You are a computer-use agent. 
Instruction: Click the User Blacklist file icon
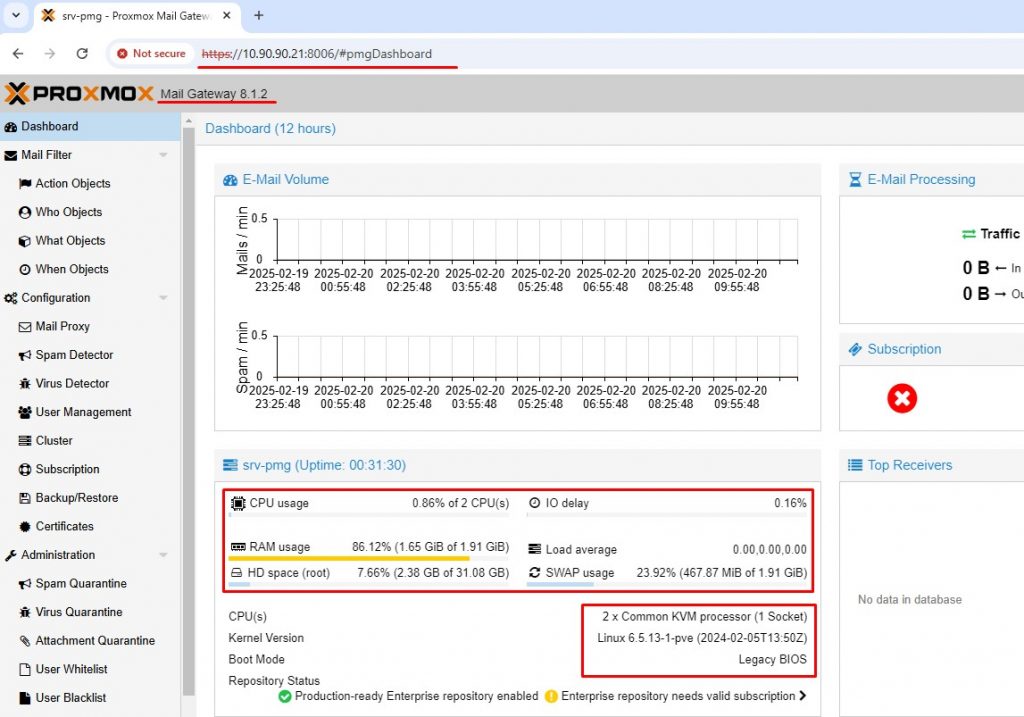tap(25, 698)
